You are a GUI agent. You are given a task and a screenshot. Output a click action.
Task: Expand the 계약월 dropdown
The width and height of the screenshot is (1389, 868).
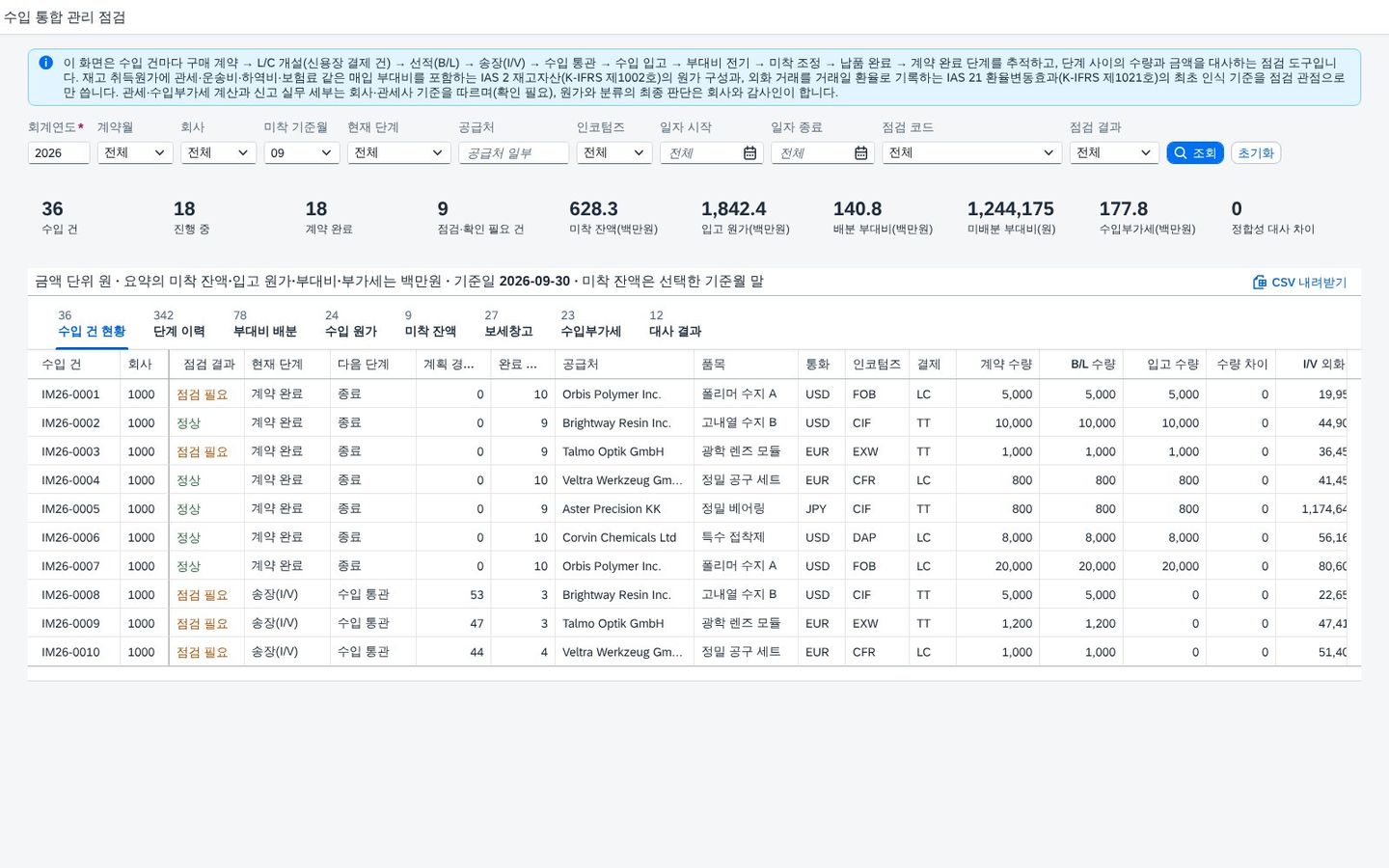[x=135, y=152]
